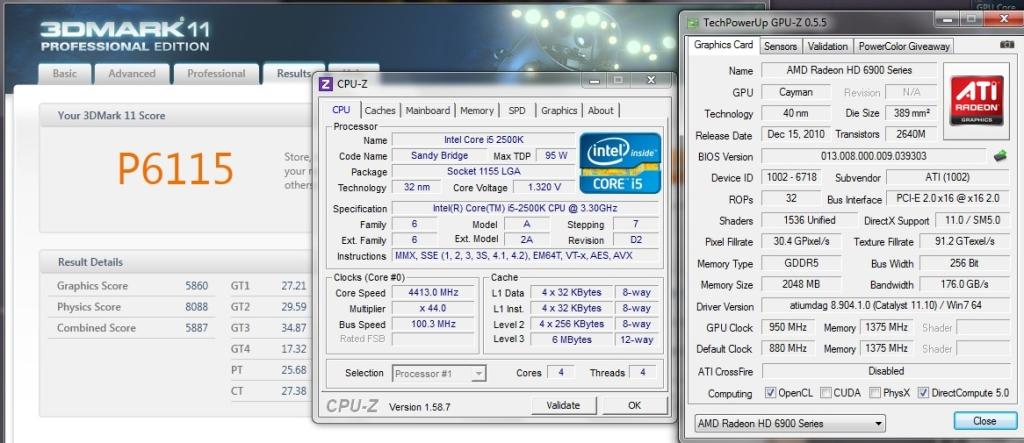Click the Code Name value Sandy Bridge

pyautogui.click(x=440, y=156)
